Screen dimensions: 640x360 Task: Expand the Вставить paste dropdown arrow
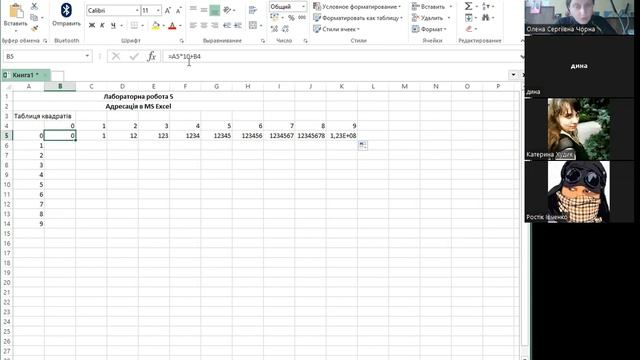pyautogui.click(x=16, y=31)
